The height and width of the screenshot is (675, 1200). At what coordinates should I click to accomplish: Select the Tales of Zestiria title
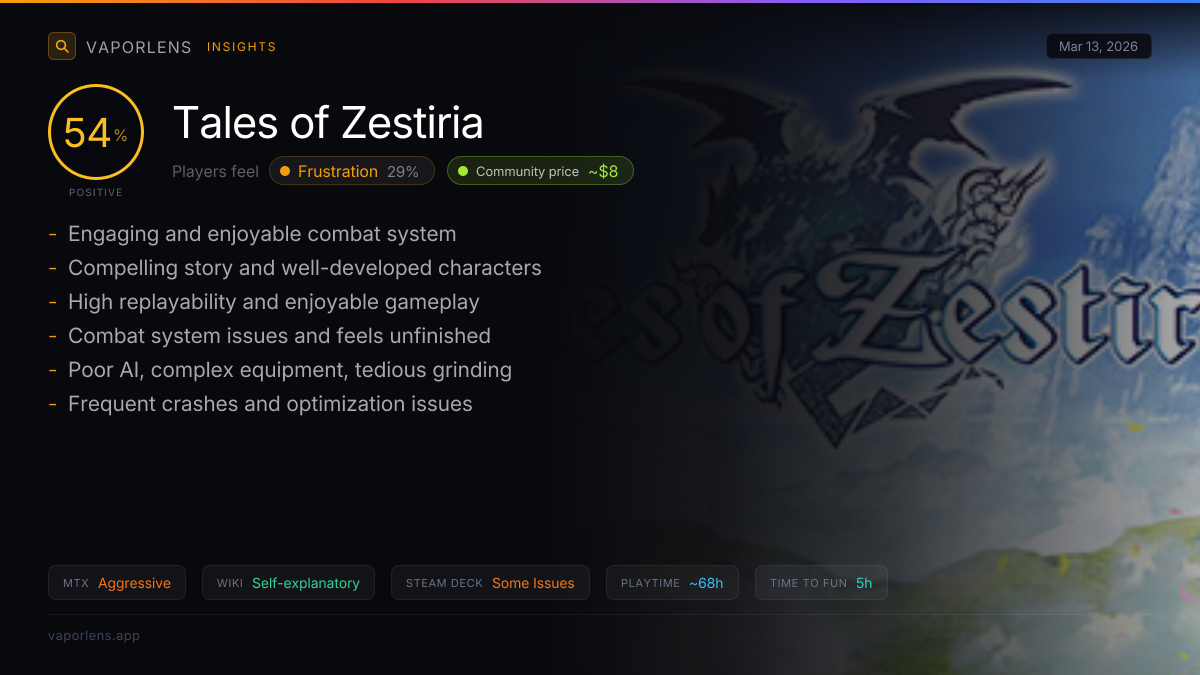pos(328,123)
